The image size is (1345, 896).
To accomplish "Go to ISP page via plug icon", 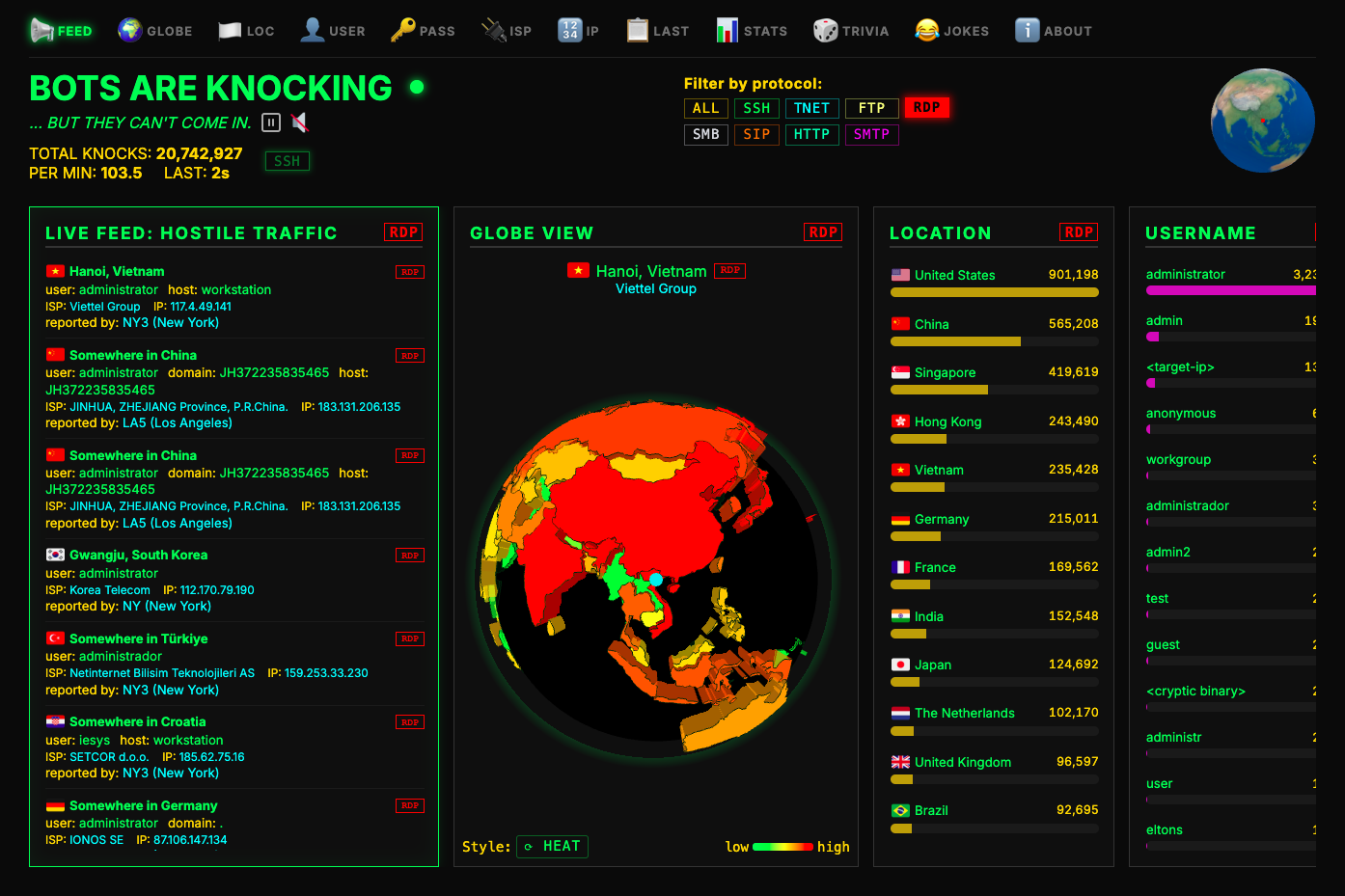I will (x=494, y=30).
